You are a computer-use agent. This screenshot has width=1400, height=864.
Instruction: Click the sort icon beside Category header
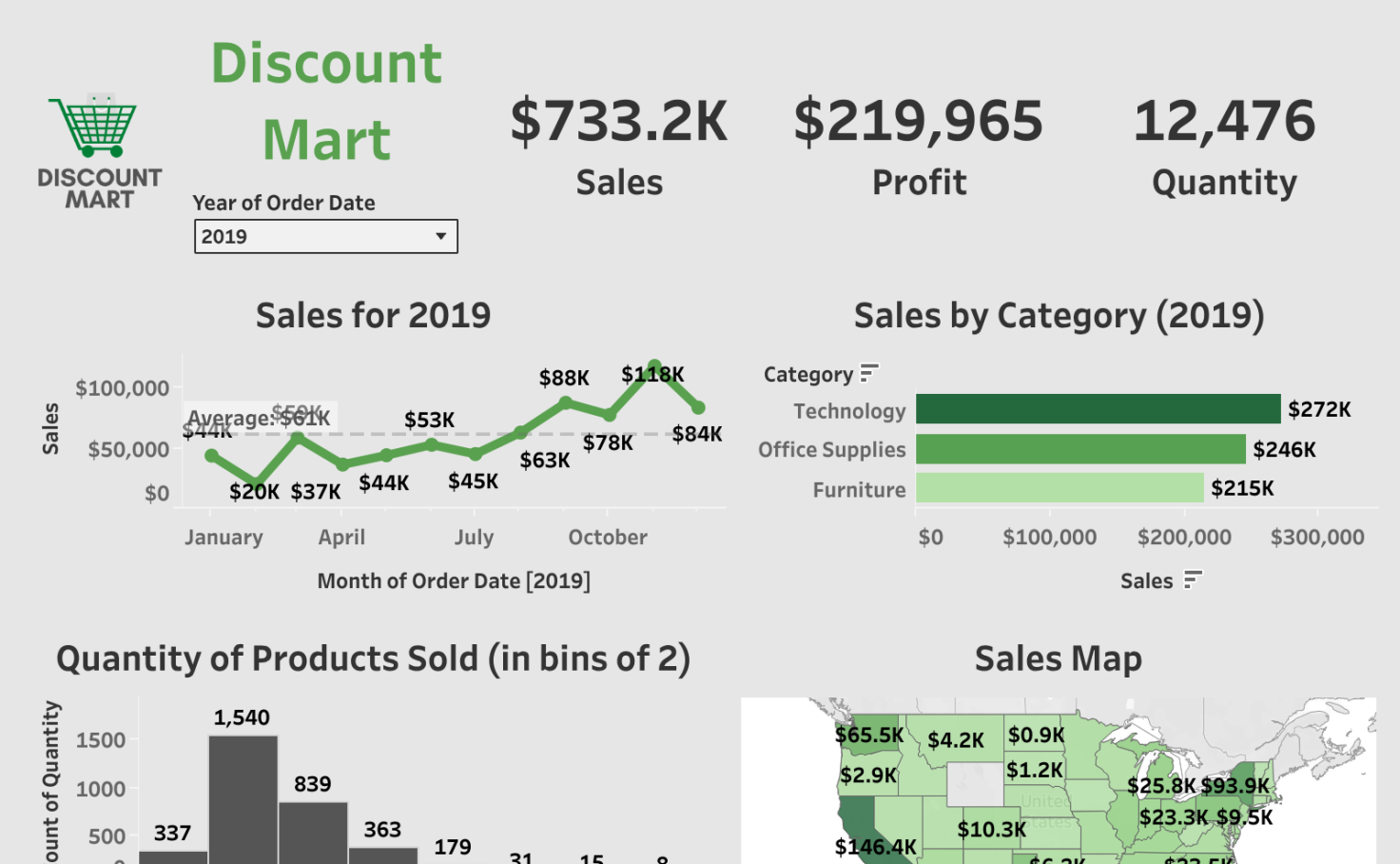(x=868, y=373)
